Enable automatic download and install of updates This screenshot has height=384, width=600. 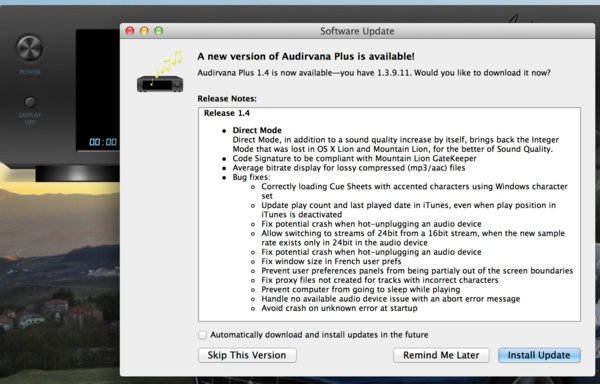(202, 335)
